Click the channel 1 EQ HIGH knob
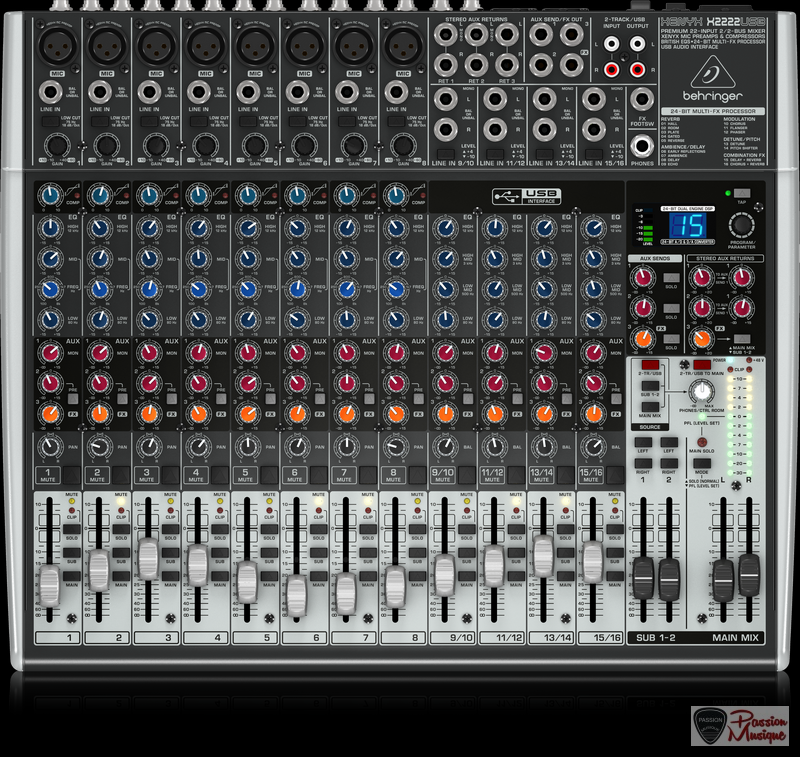Image resolution: width=800 pixels, height=757 pixels. click(50, 228)
